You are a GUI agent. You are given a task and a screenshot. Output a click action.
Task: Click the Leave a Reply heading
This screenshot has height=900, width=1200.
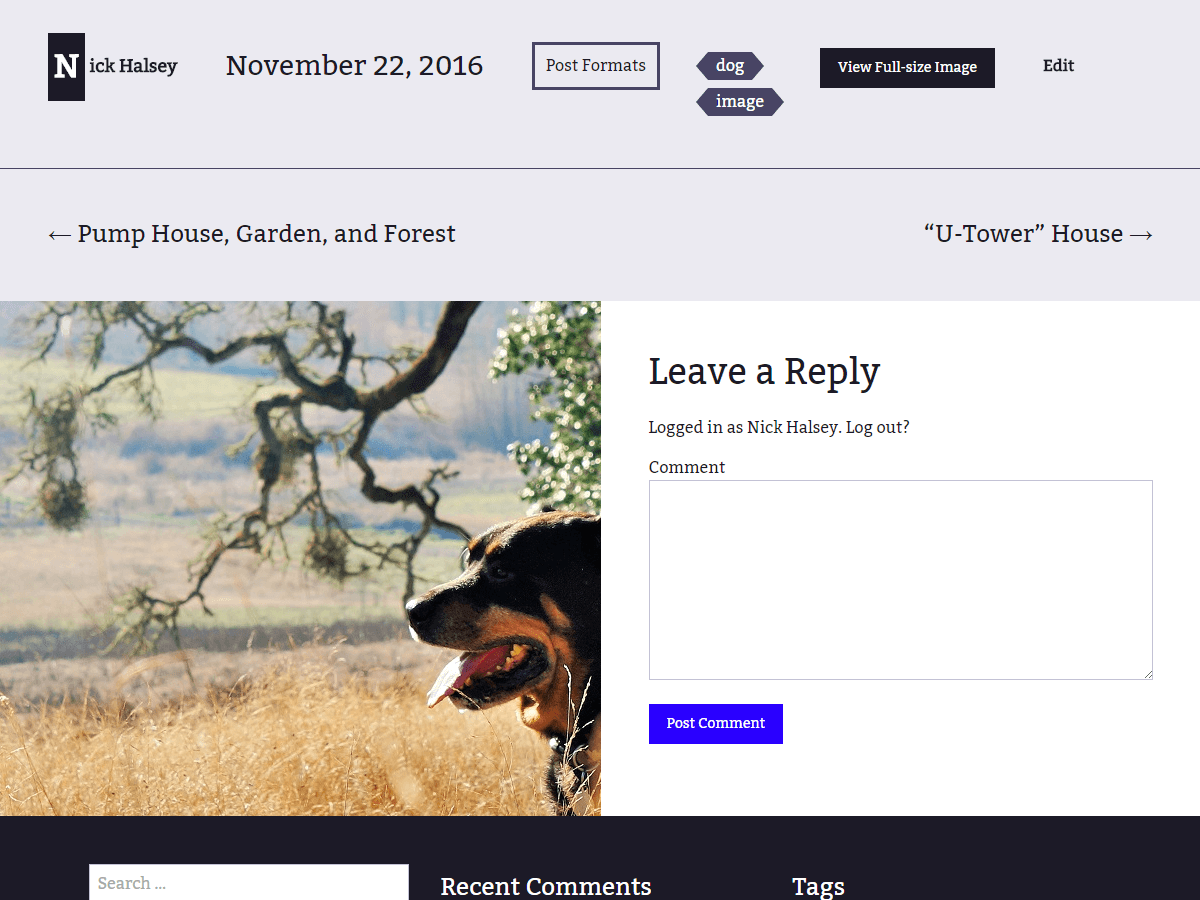[x=764, y=372]
